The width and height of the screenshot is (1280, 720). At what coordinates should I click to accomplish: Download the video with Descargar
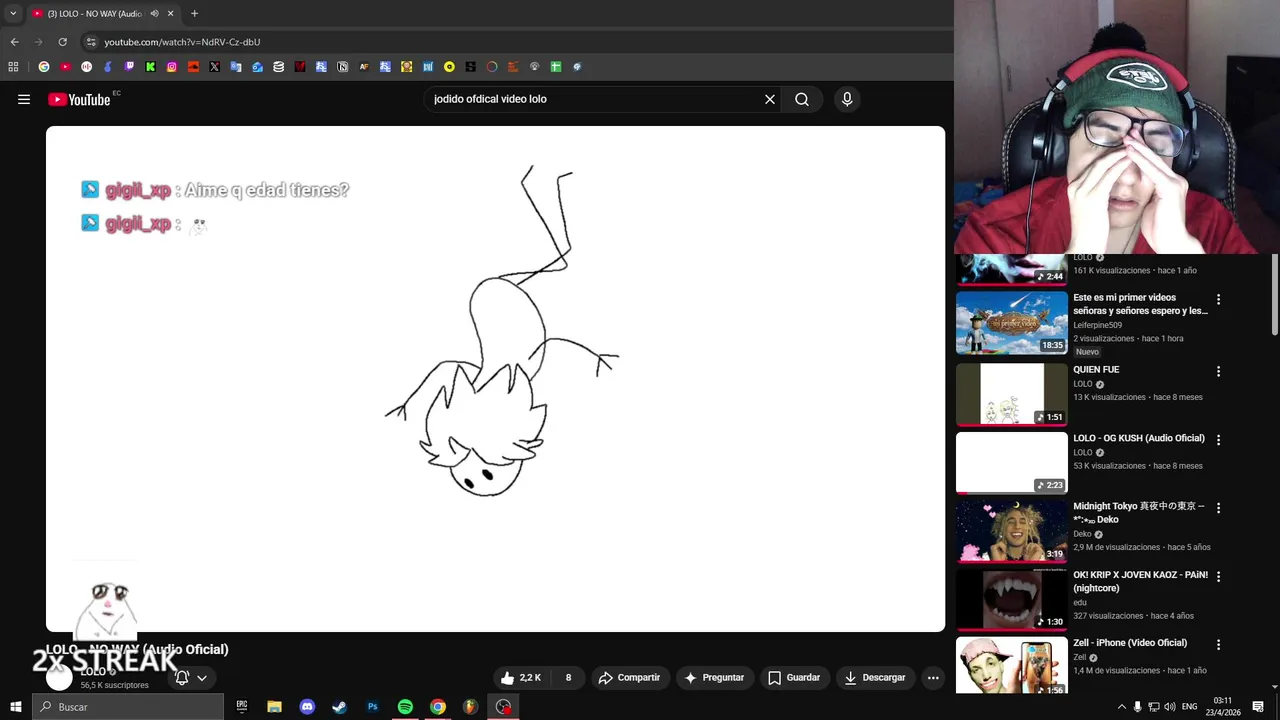(x=874, y=677)
